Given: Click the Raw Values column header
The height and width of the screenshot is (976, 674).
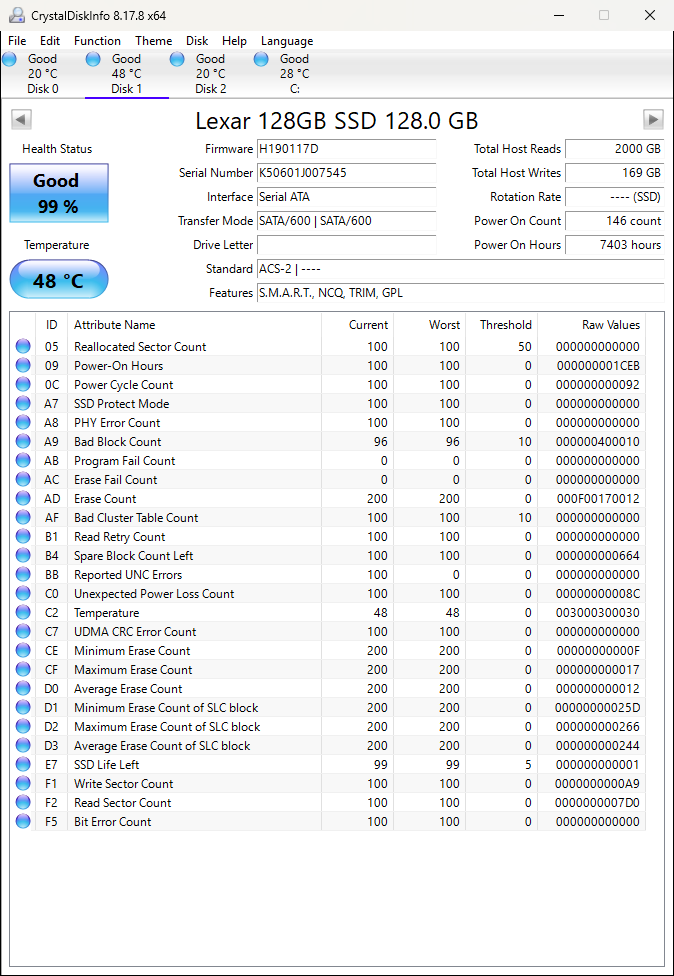Looking at the screenshot, I should pyautogui.click(x=610, y=325).
